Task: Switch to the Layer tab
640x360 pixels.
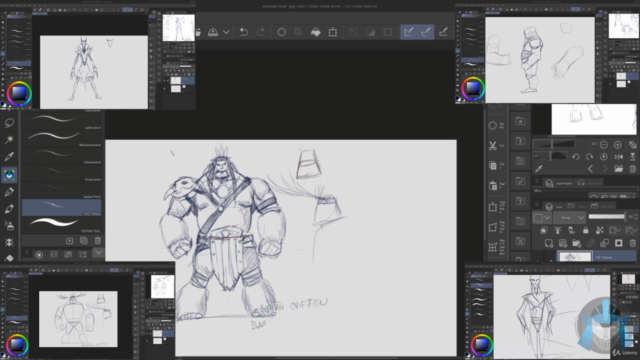Action: pyautogui.click(x=553, y=207)
